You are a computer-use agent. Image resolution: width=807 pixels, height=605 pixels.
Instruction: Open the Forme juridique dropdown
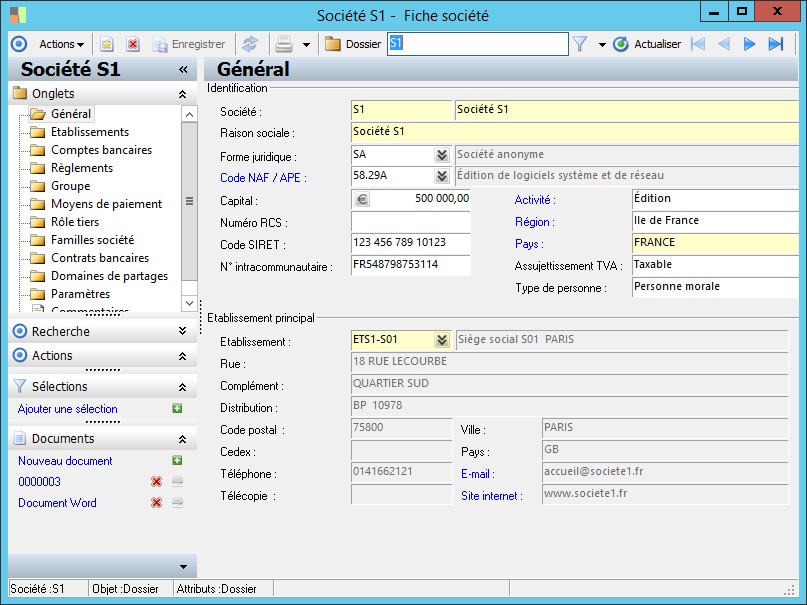(441, 155)
